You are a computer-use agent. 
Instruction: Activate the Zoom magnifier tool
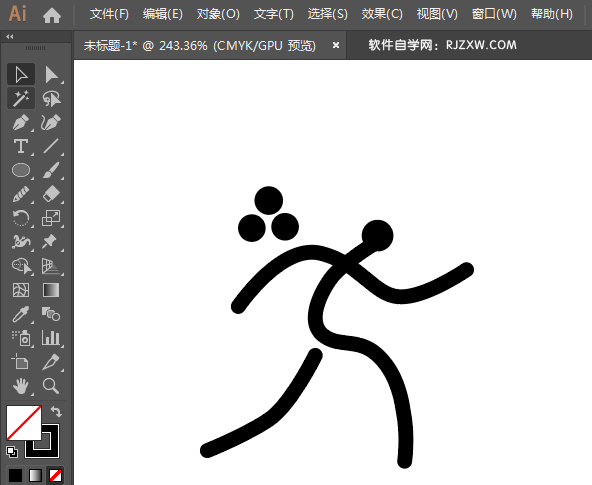(x=51, y=386)
